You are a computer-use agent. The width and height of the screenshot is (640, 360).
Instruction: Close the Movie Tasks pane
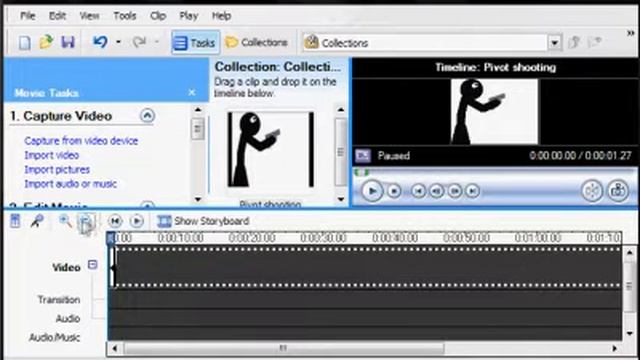pyautogui.click(x=192, y=93)
